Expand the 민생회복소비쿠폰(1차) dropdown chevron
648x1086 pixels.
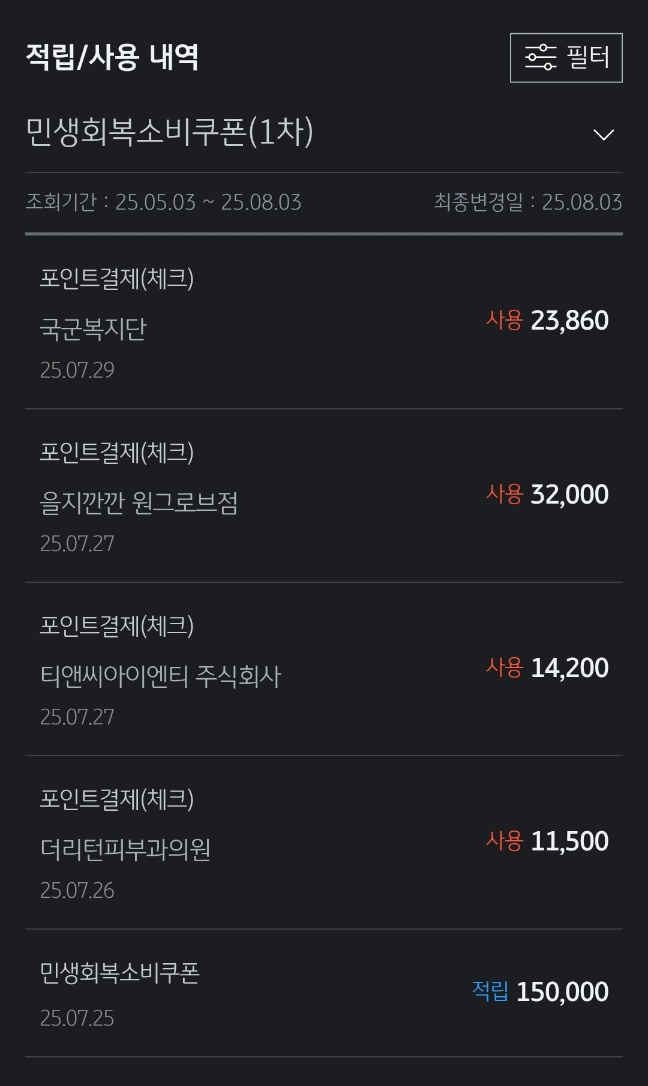point(603,135)
